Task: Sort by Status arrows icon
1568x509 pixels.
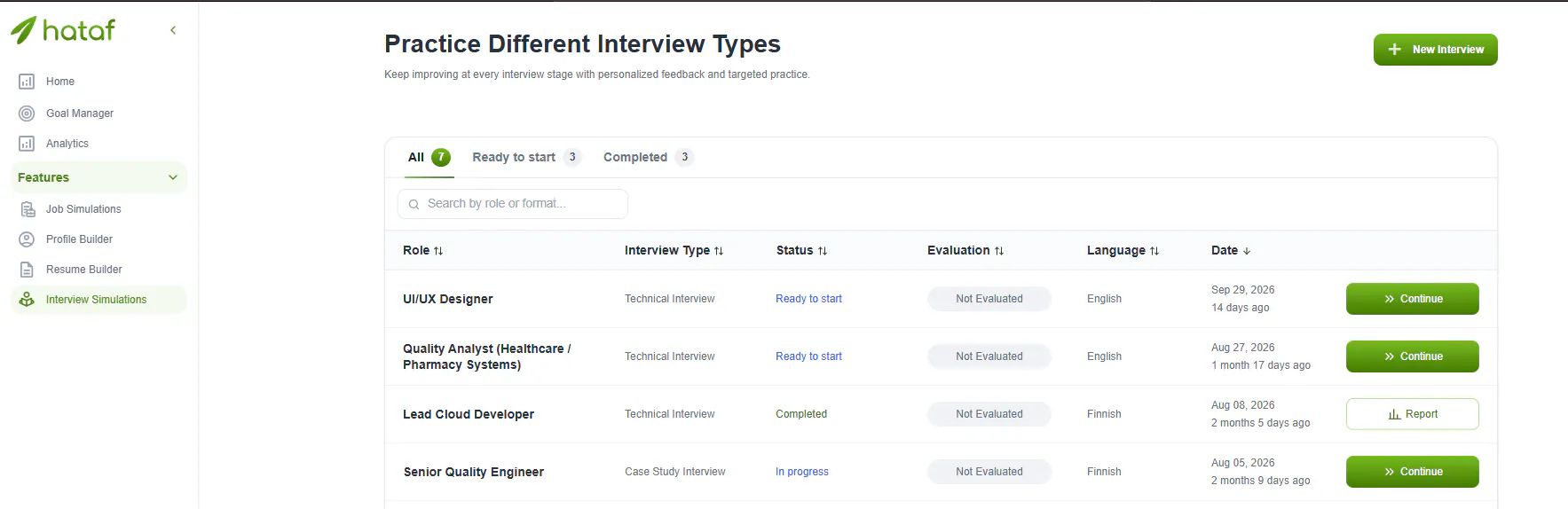Action: 823,251
